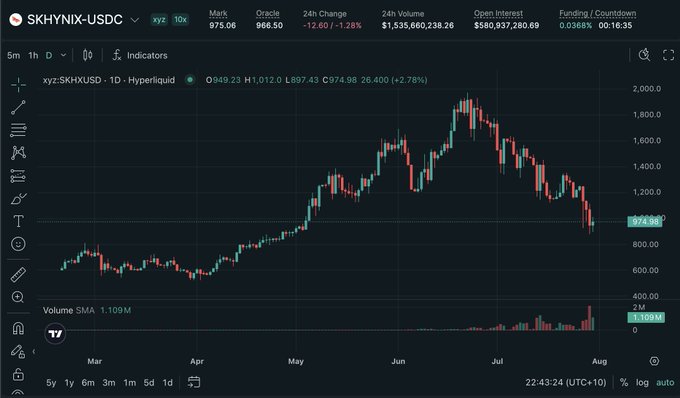Viewport: 680px width, 398px height.
Task: Set the chart range to 1d
Action: [x=167, y=382]
